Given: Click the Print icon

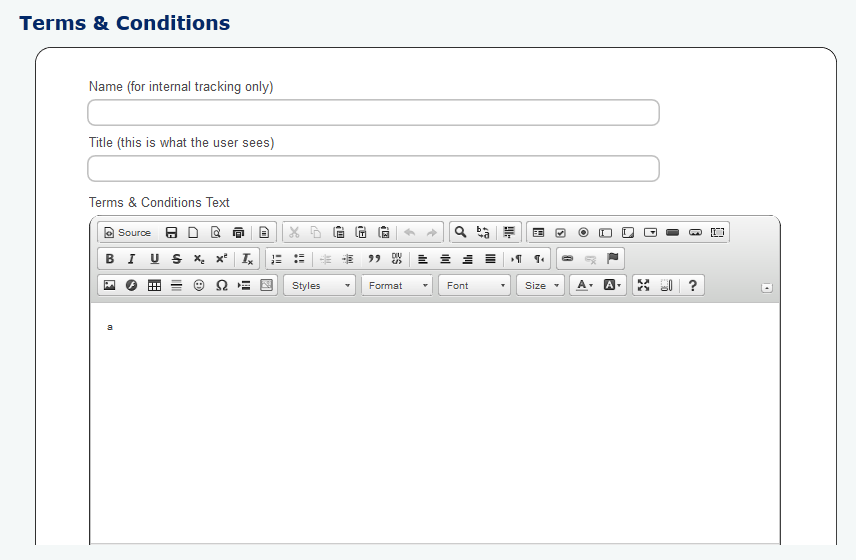Looking at the screenshot, I should [x=238, y=232].
